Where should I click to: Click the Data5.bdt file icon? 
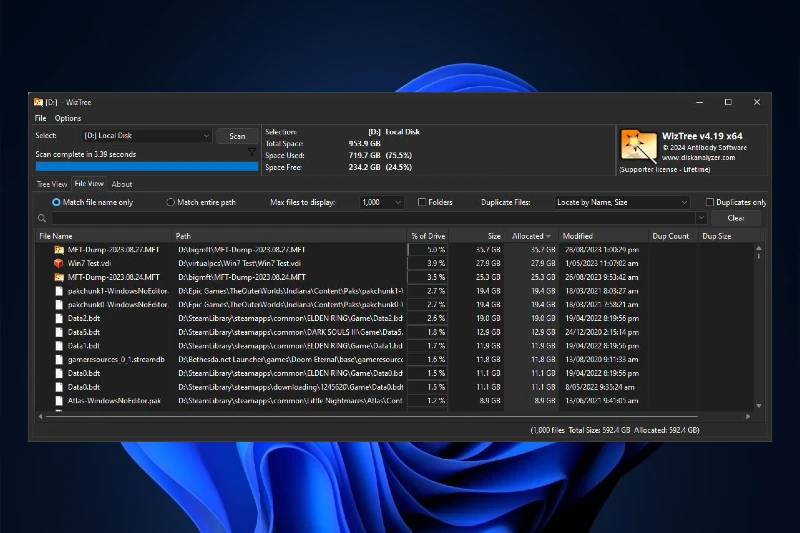pos(59,332)
